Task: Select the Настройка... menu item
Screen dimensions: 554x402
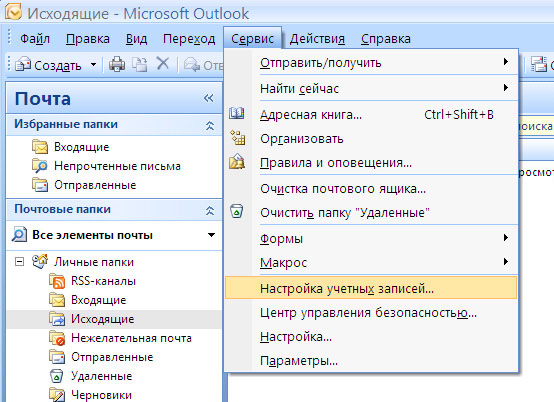Action: click(x=371, y=336)
